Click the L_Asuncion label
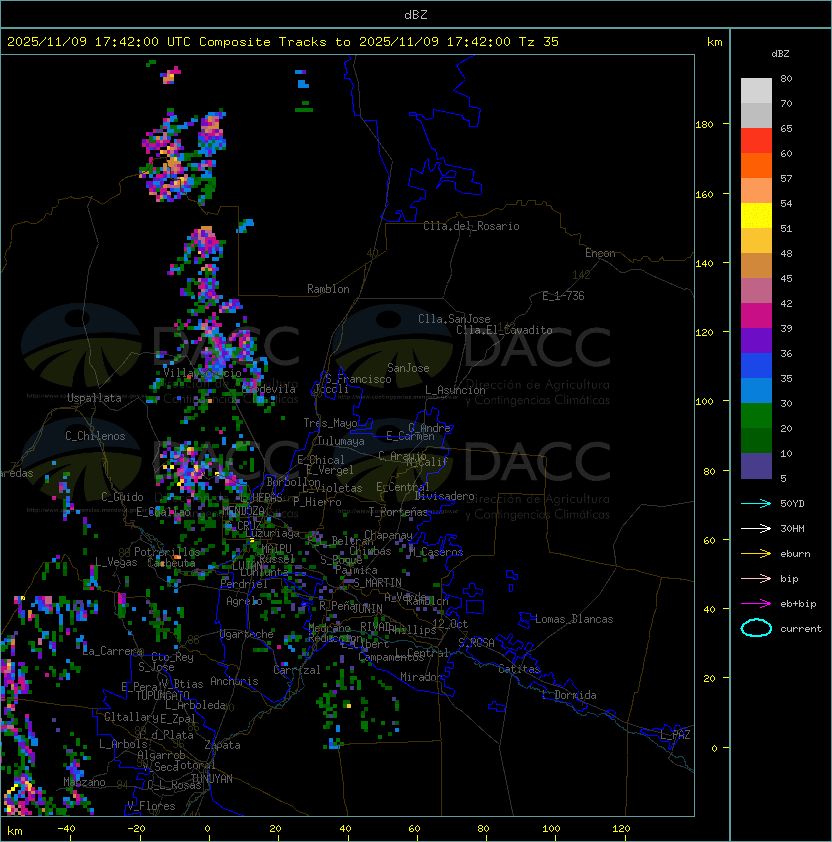 pos(455,390)
